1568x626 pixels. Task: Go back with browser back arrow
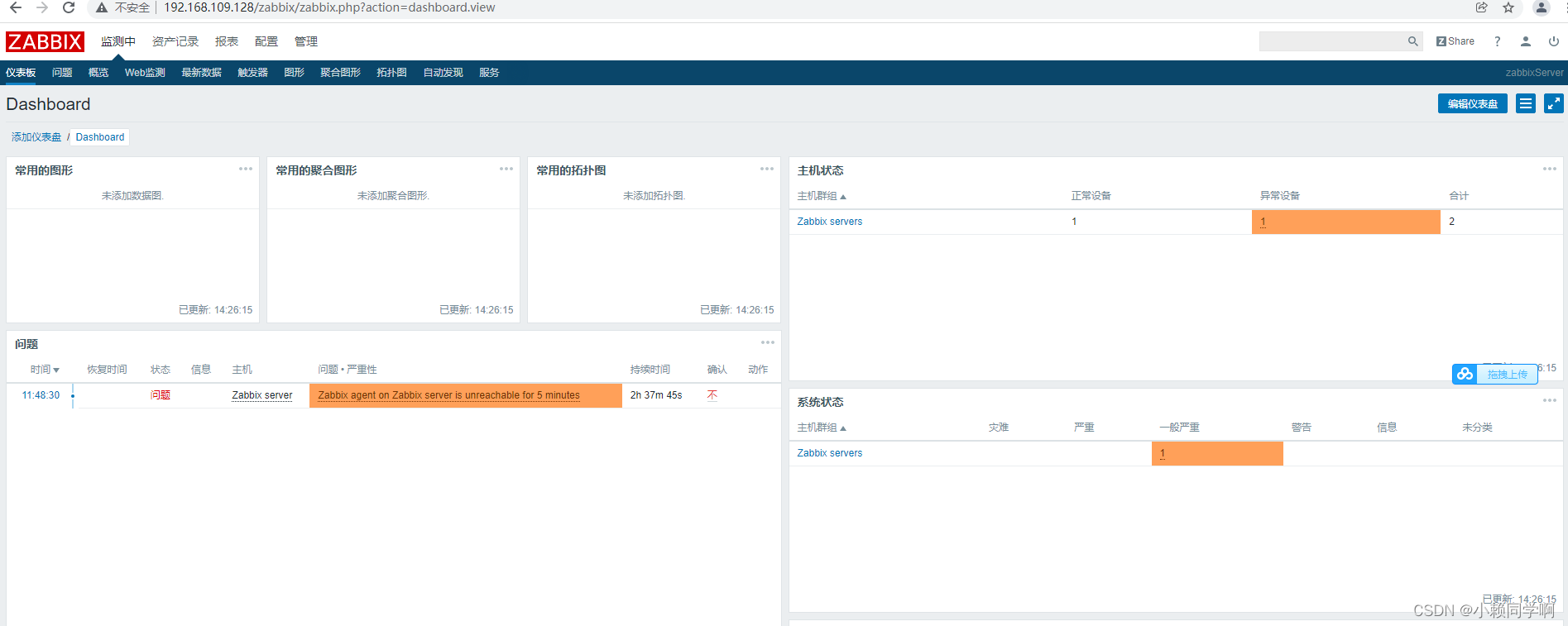point(16,7)
